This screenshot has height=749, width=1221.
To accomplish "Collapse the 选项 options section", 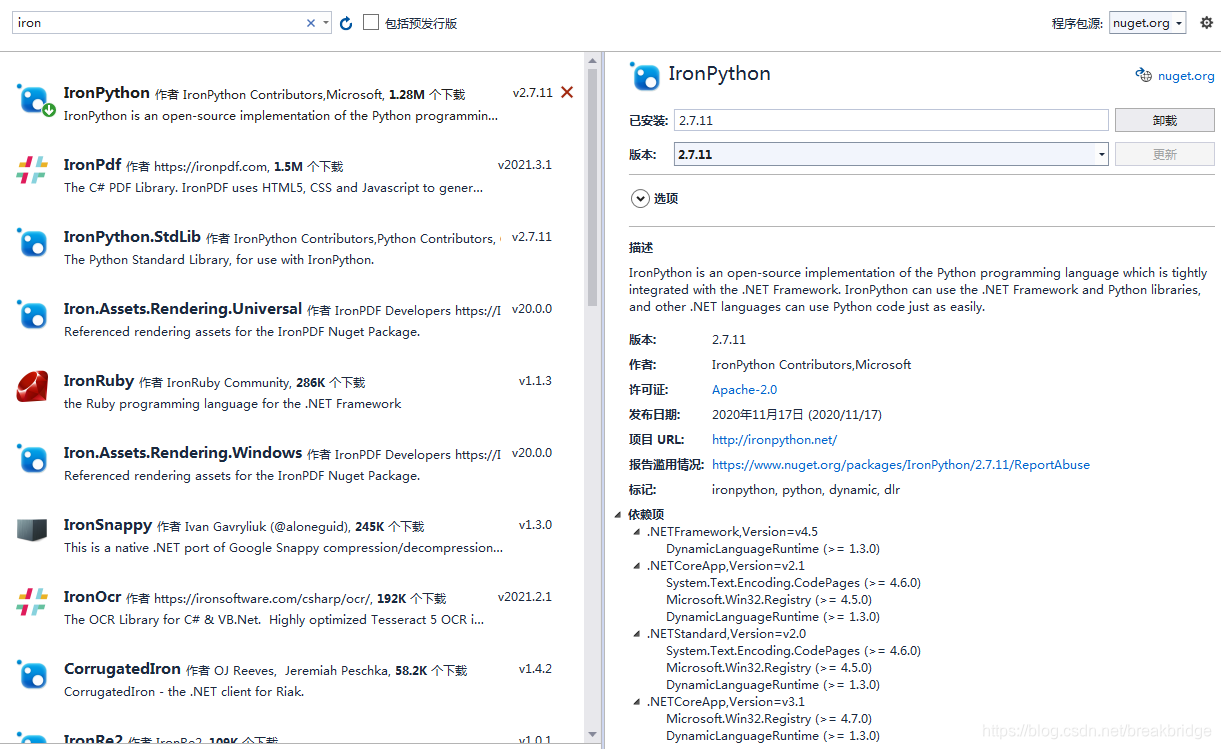I will click(640, 198).
